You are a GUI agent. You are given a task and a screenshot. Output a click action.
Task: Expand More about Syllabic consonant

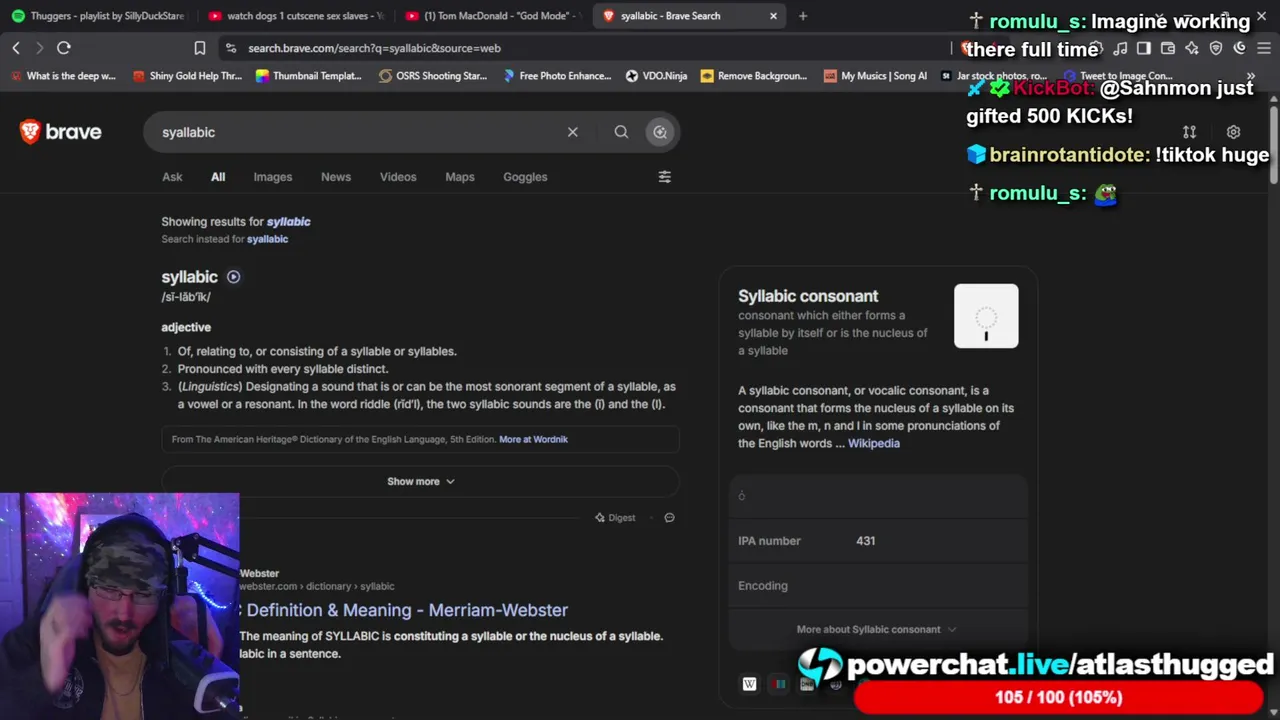[x=876, y=629]
